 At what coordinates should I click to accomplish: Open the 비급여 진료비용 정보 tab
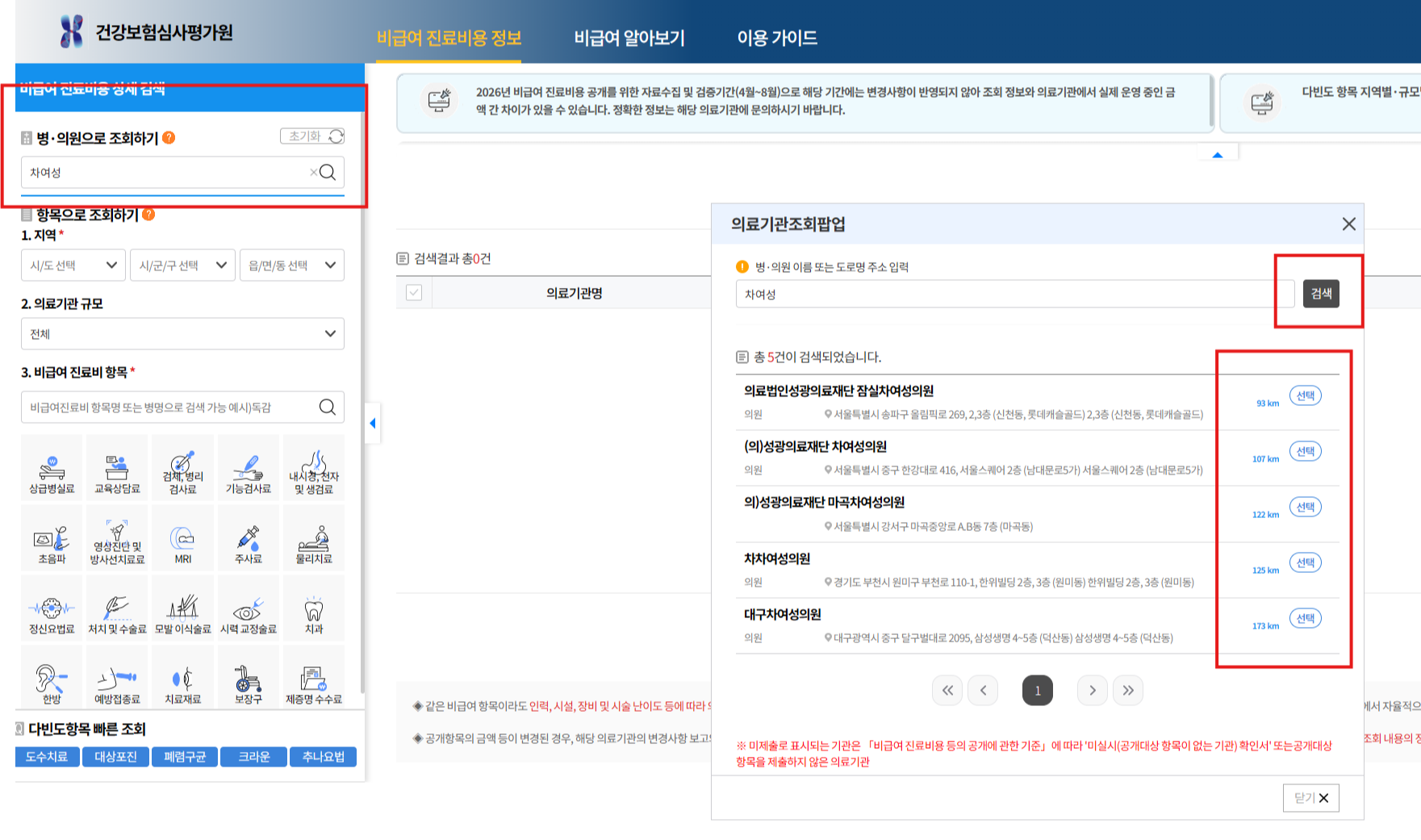point(449,38)
